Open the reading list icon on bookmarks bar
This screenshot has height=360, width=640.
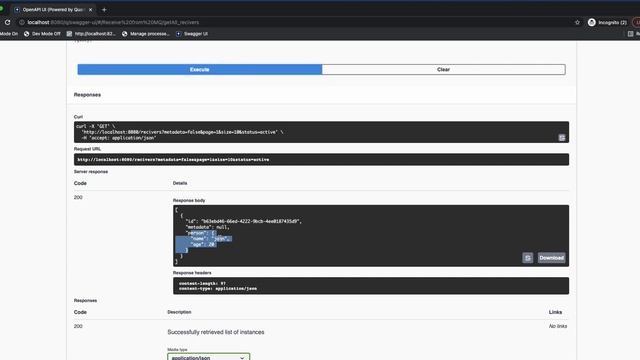631,34
